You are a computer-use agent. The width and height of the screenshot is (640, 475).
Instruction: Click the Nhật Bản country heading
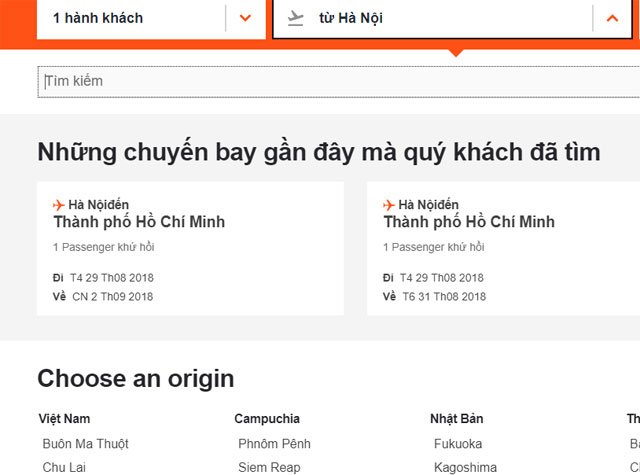point(456,419)
